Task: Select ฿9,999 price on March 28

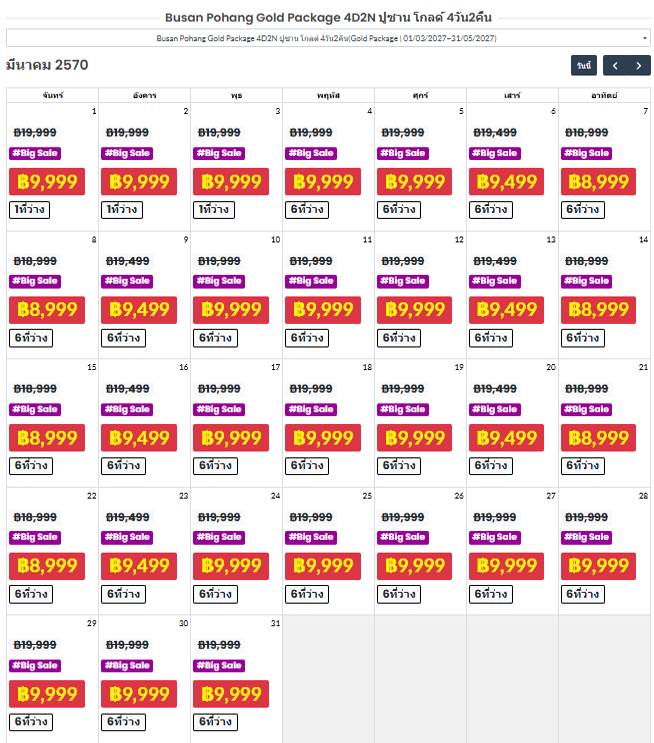Action: pyautogui.click(x=598, y=566)
